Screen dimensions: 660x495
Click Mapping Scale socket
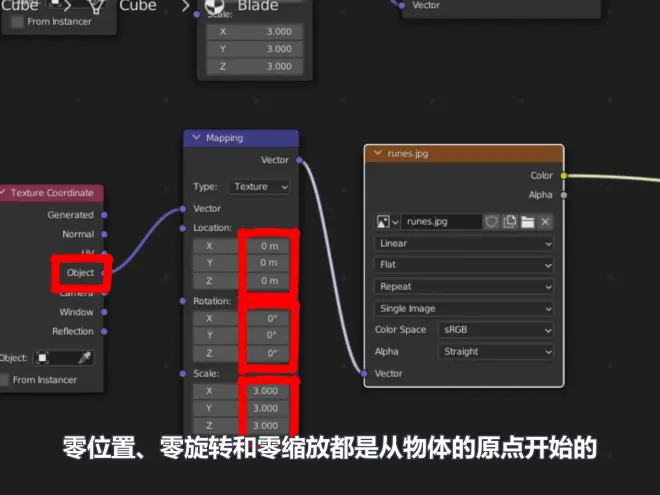[x=183, y=373]
